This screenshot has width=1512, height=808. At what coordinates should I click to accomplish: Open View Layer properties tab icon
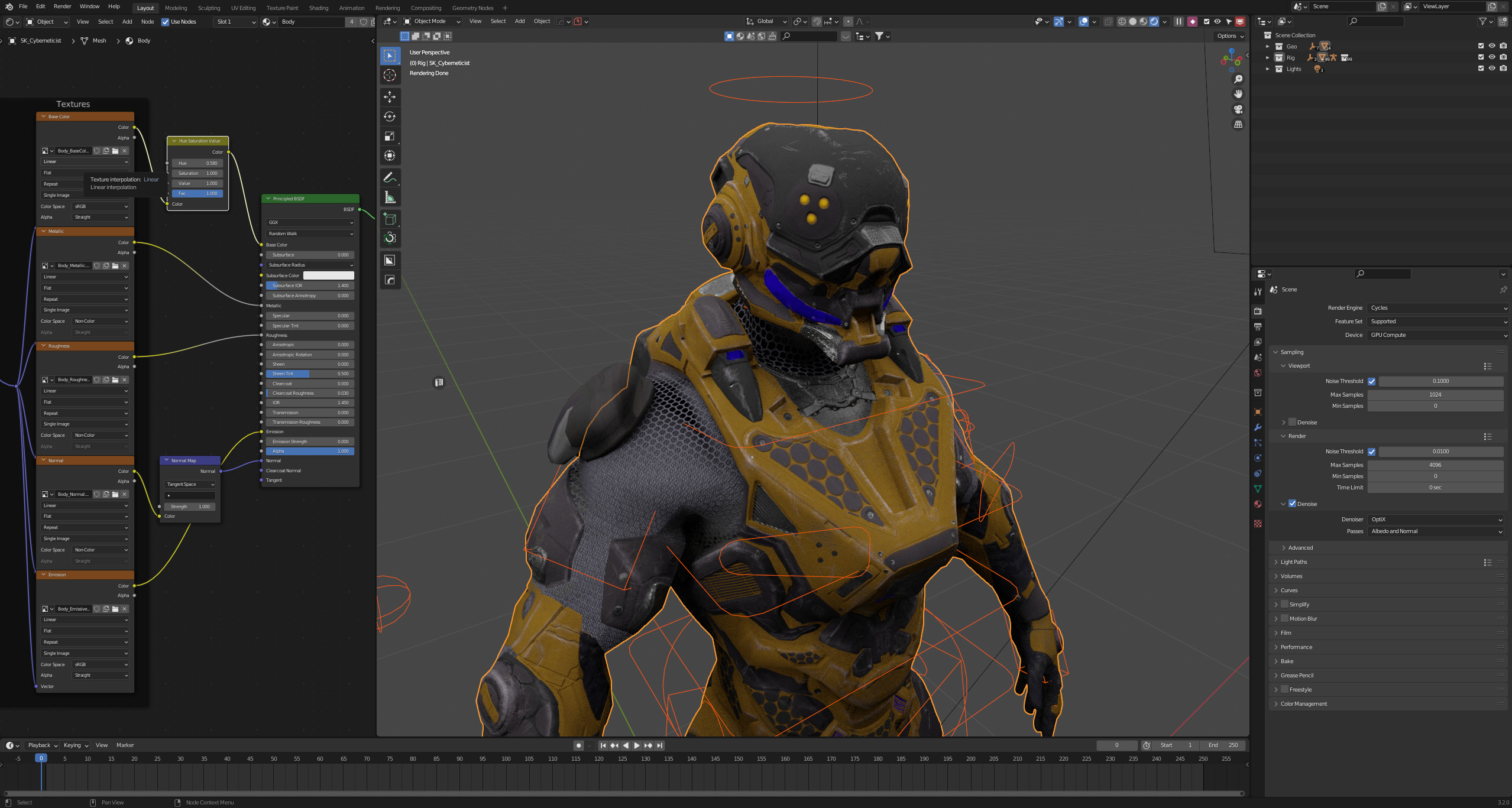pos(1258,342)
